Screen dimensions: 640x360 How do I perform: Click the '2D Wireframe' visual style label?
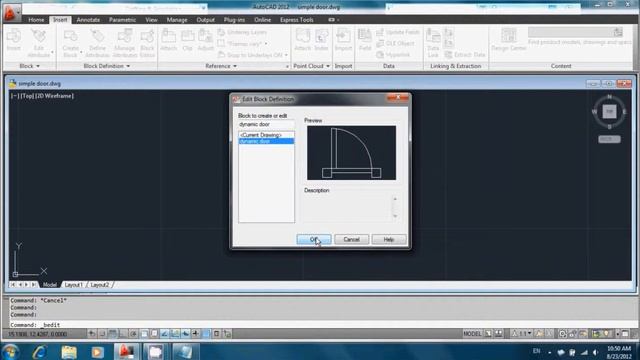coord(56,96)
